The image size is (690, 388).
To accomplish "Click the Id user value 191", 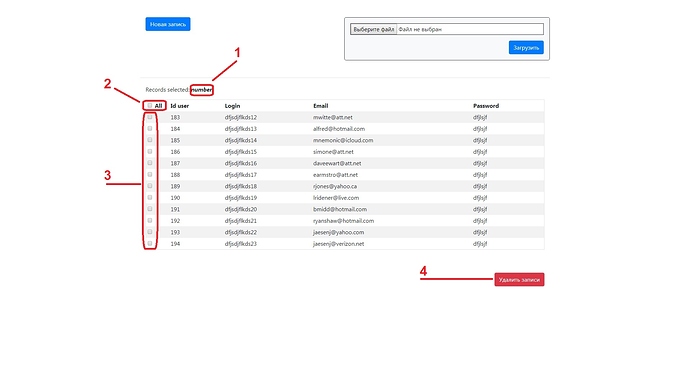I will coord(175,209).
